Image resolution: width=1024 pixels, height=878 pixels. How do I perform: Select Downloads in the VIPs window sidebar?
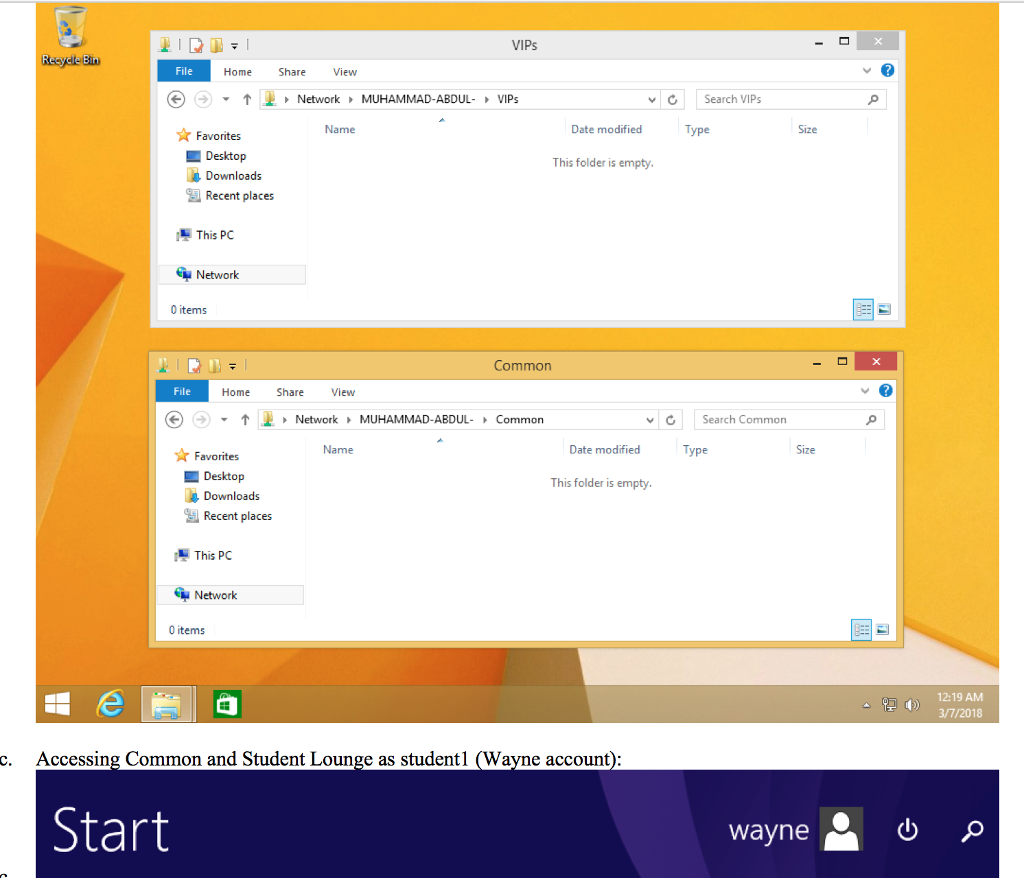tap(232, 175)
